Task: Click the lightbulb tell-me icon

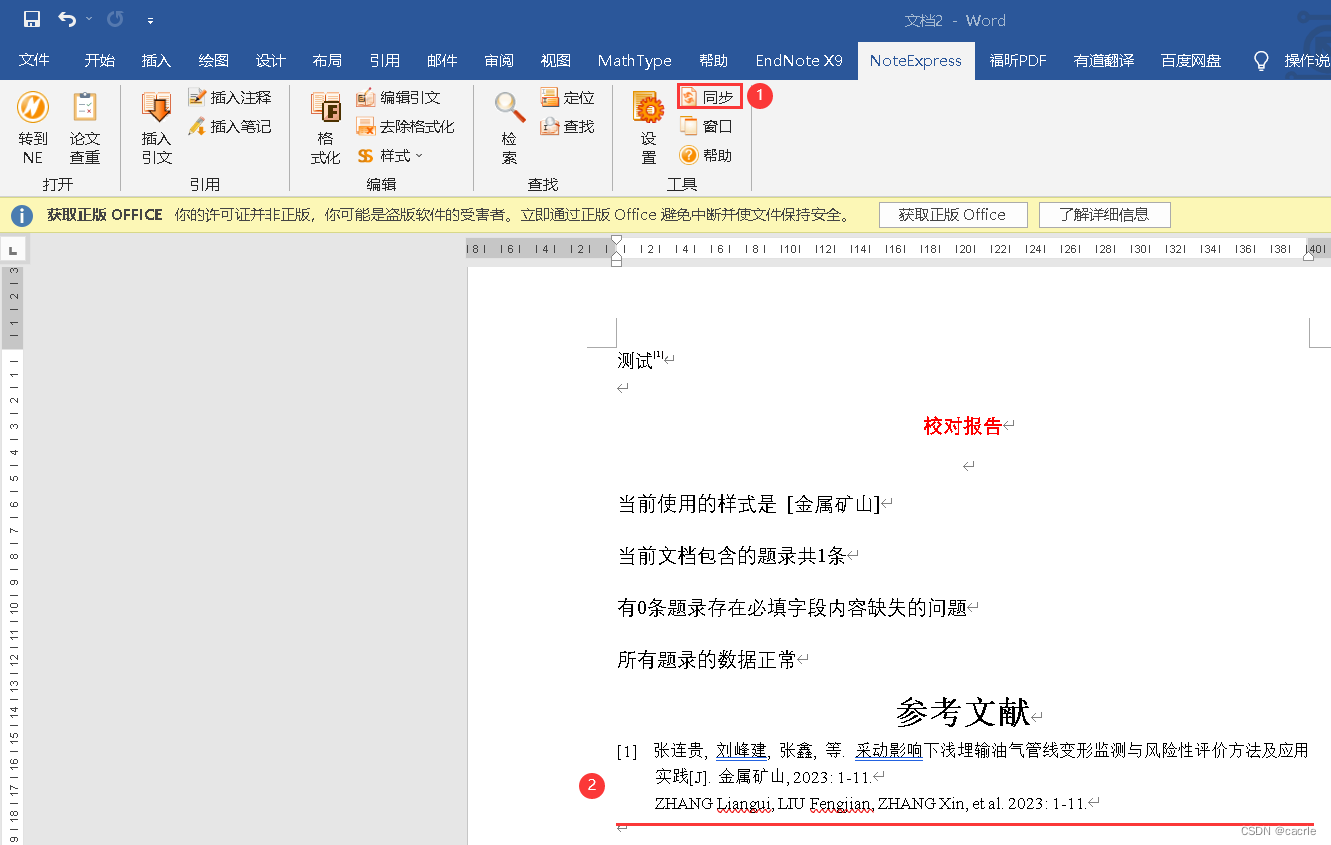Action: [x=1261, y=61]
